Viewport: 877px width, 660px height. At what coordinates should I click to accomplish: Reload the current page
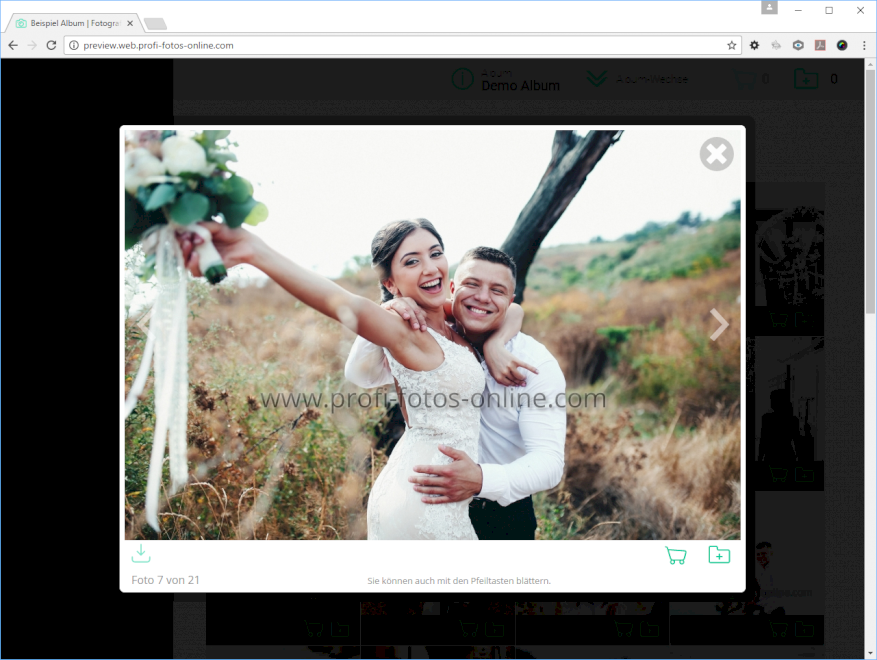51,45
